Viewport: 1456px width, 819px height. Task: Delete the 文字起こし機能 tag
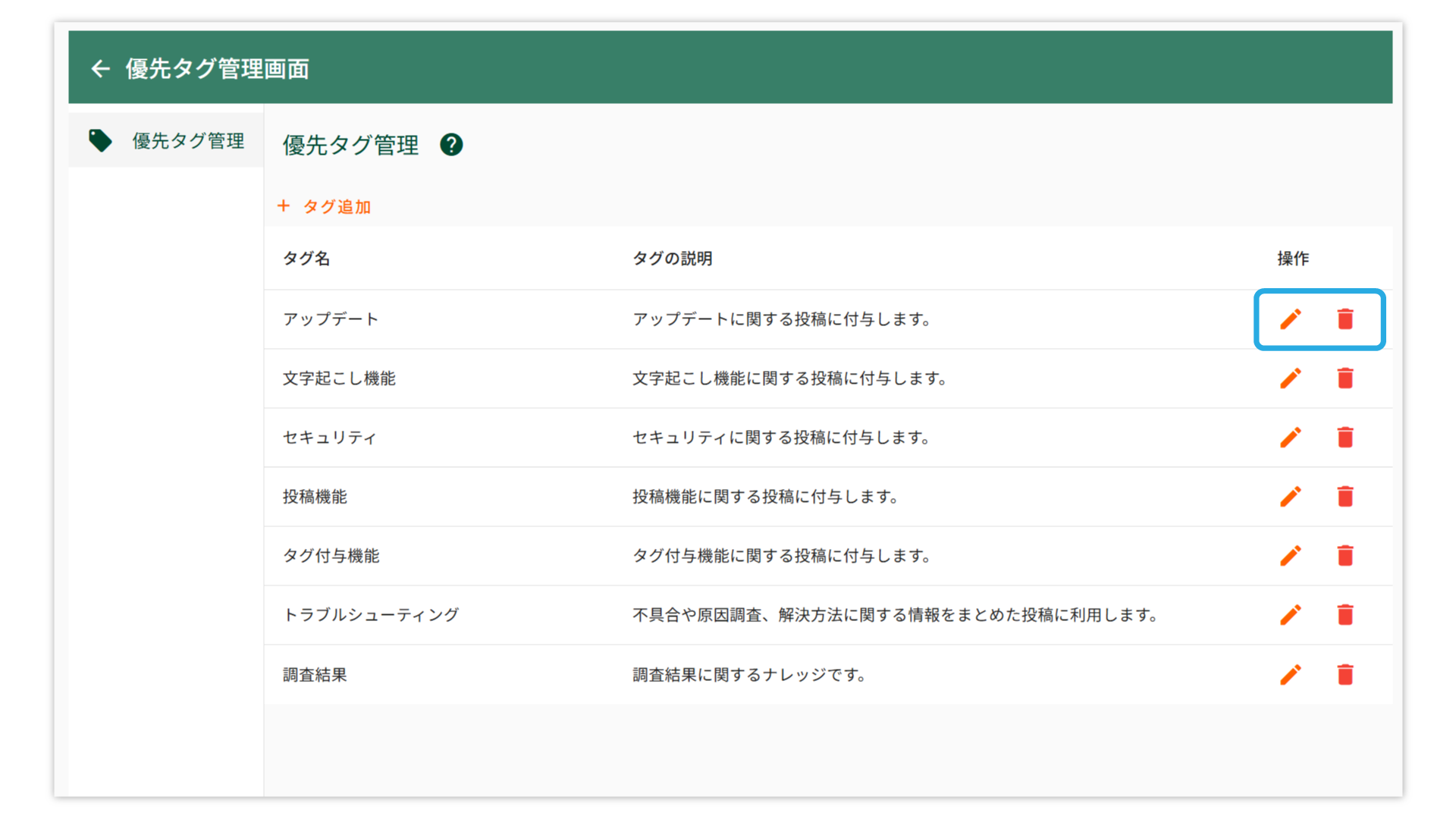point(1345,378)
